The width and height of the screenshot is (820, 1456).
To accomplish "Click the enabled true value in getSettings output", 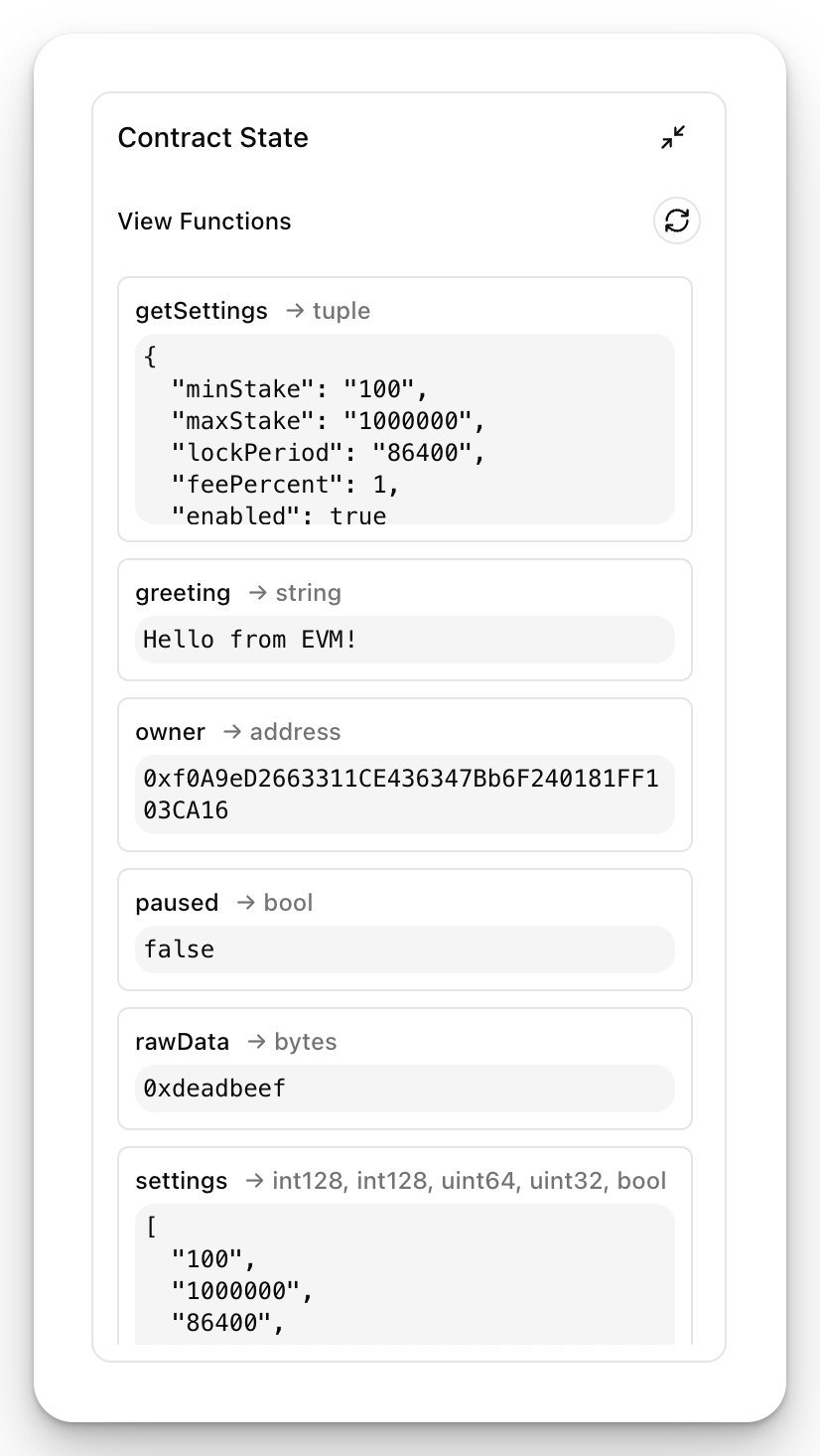I will tap(288, 515).
